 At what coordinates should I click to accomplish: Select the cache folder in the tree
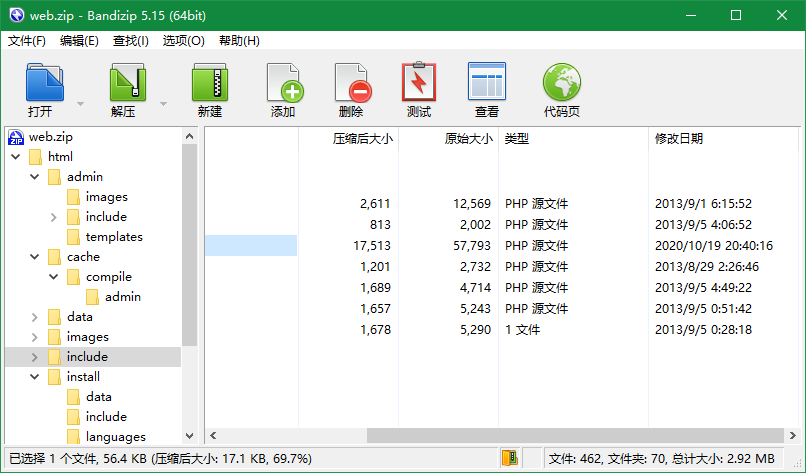[83, 257]
